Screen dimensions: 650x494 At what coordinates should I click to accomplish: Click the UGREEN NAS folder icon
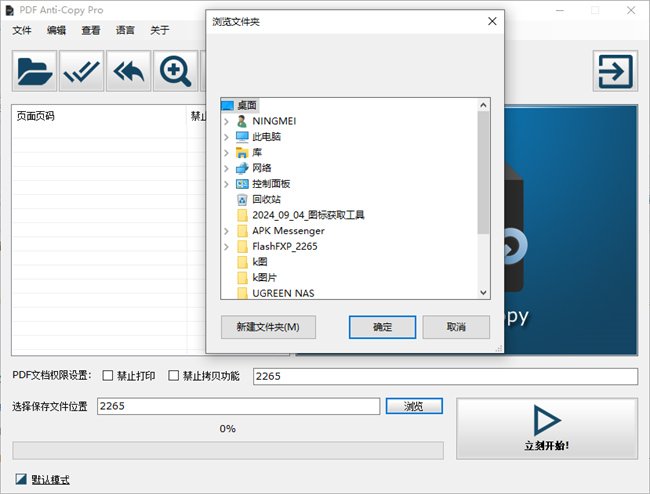pyautogui.click(x=243, y=293)
